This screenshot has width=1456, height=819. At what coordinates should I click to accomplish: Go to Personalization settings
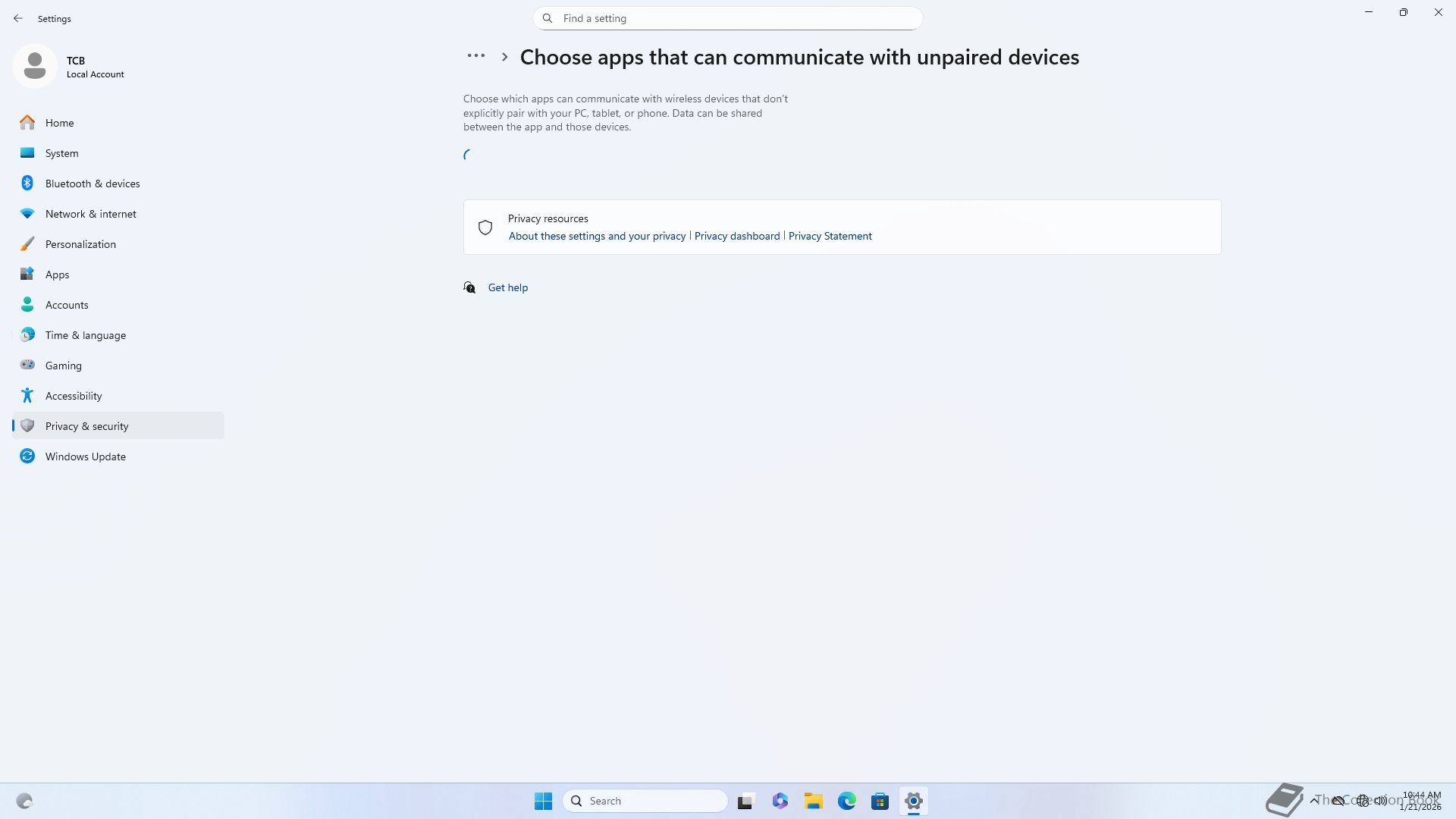point(80,244)
